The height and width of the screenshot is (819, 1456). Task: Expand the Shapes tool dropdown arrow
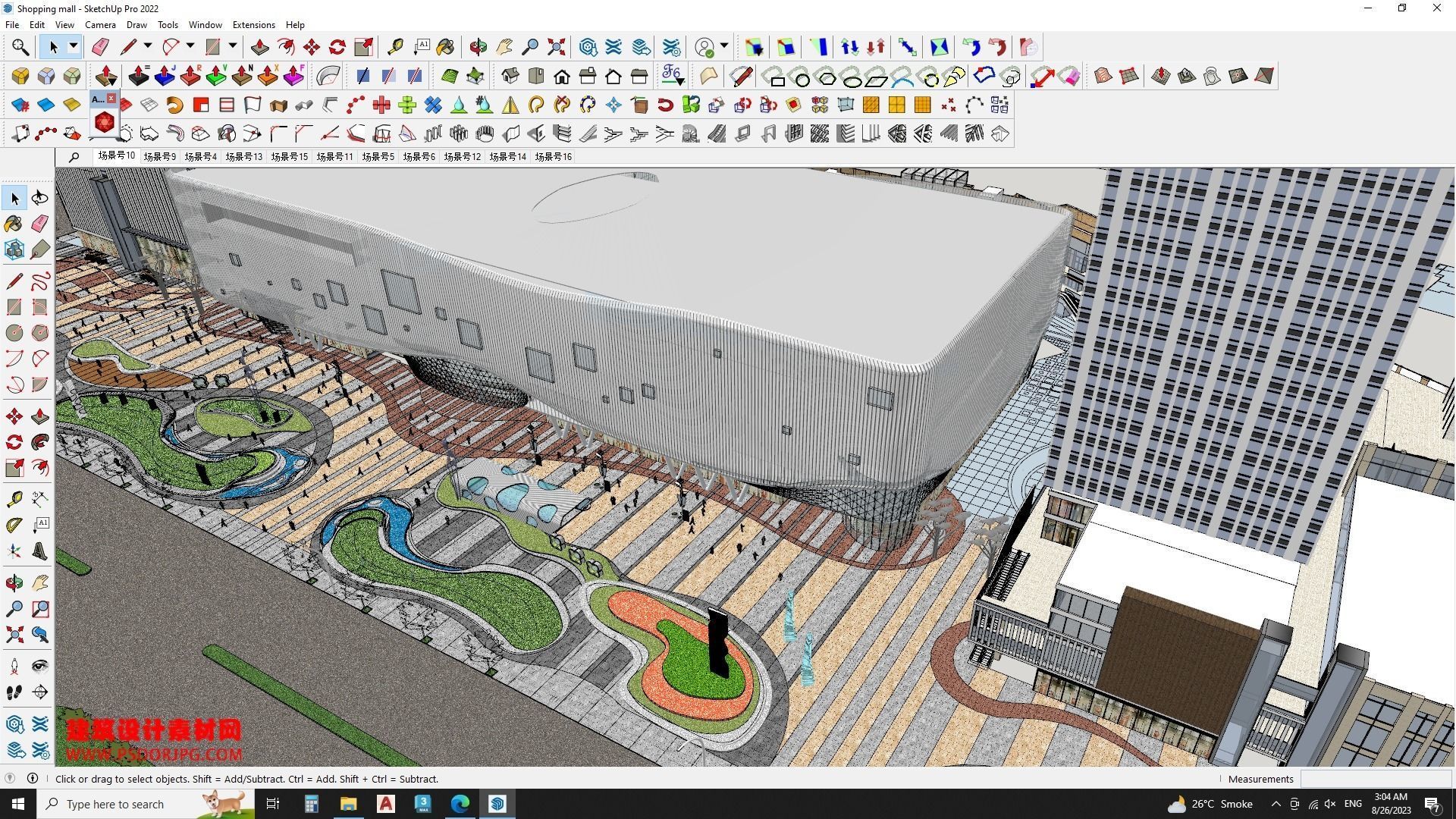[x=233, y=47]
